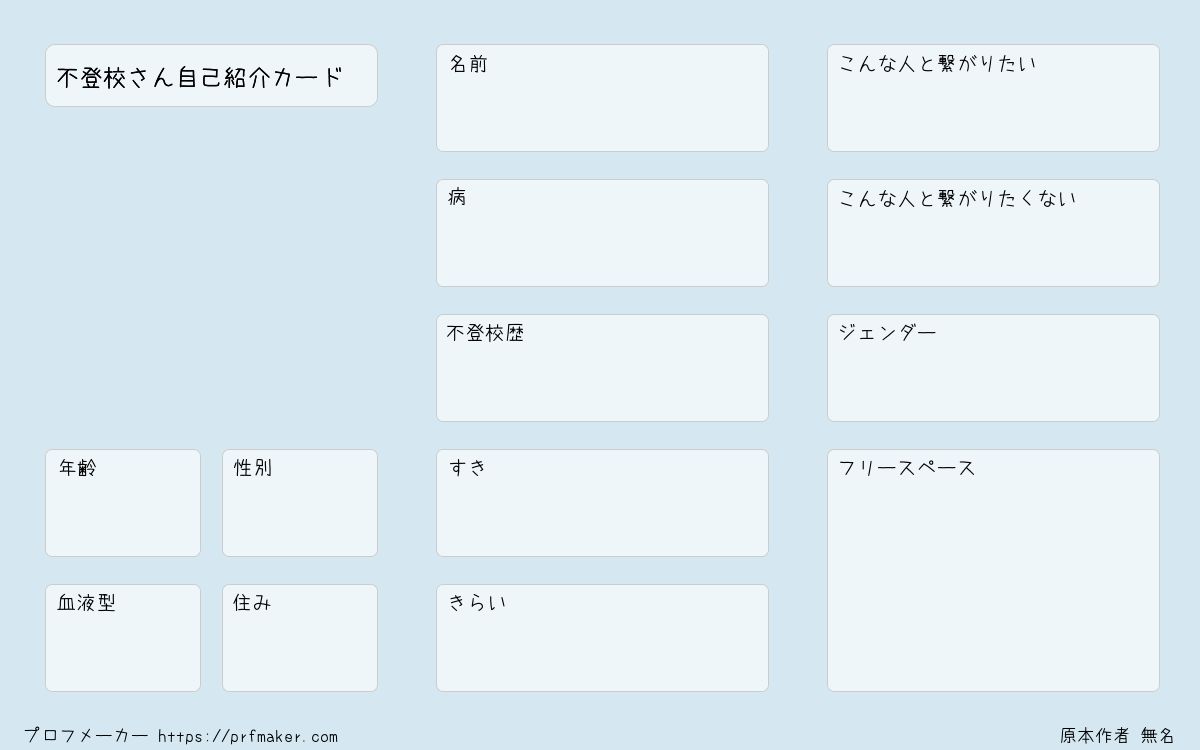Select the こんな人と繋がりたい box
1200x750 pixels.
coord(993,98)
